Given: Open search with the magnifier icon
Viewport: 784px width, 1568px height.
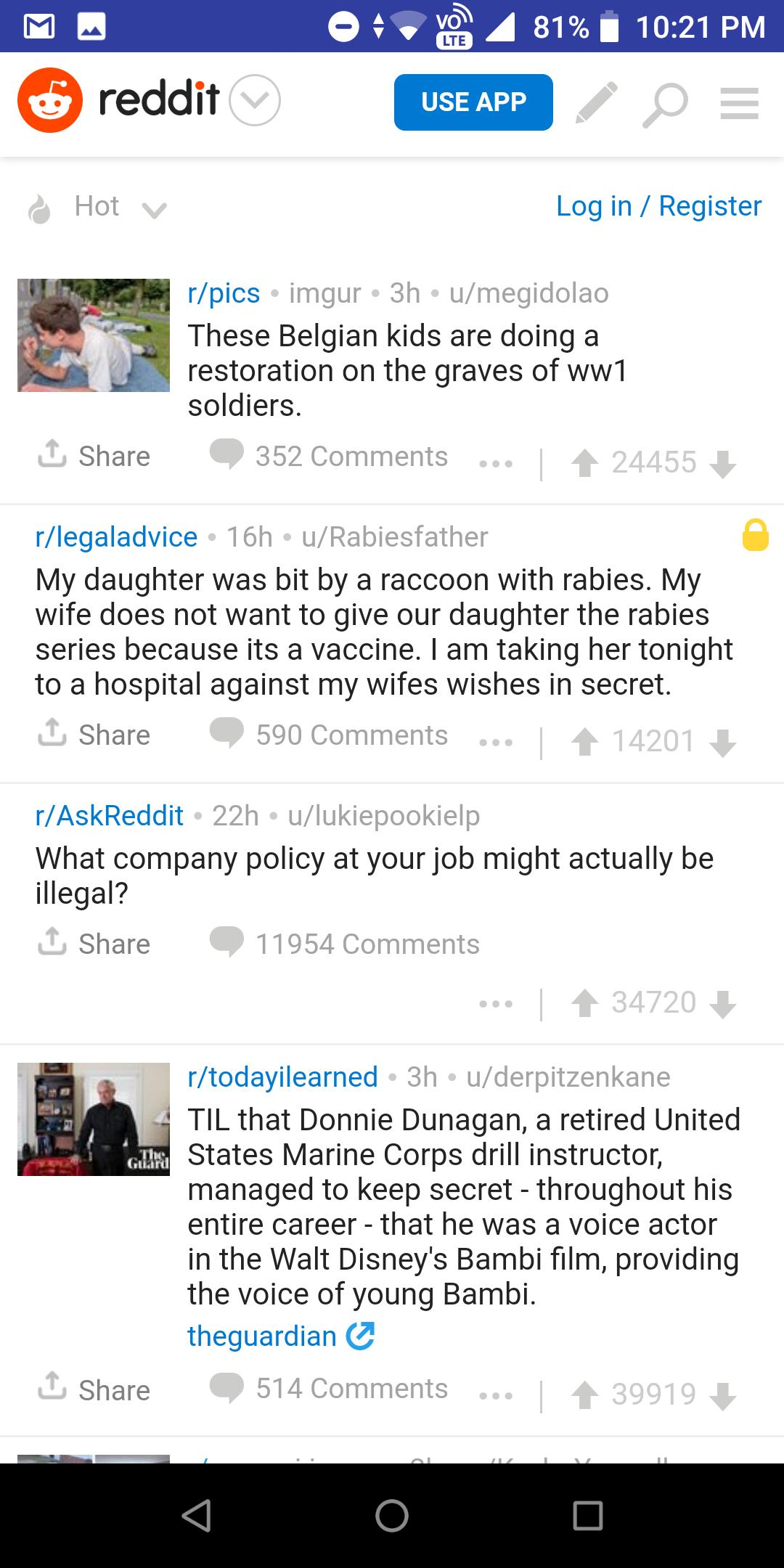Looking at the screenshot, I should point(665,104).
